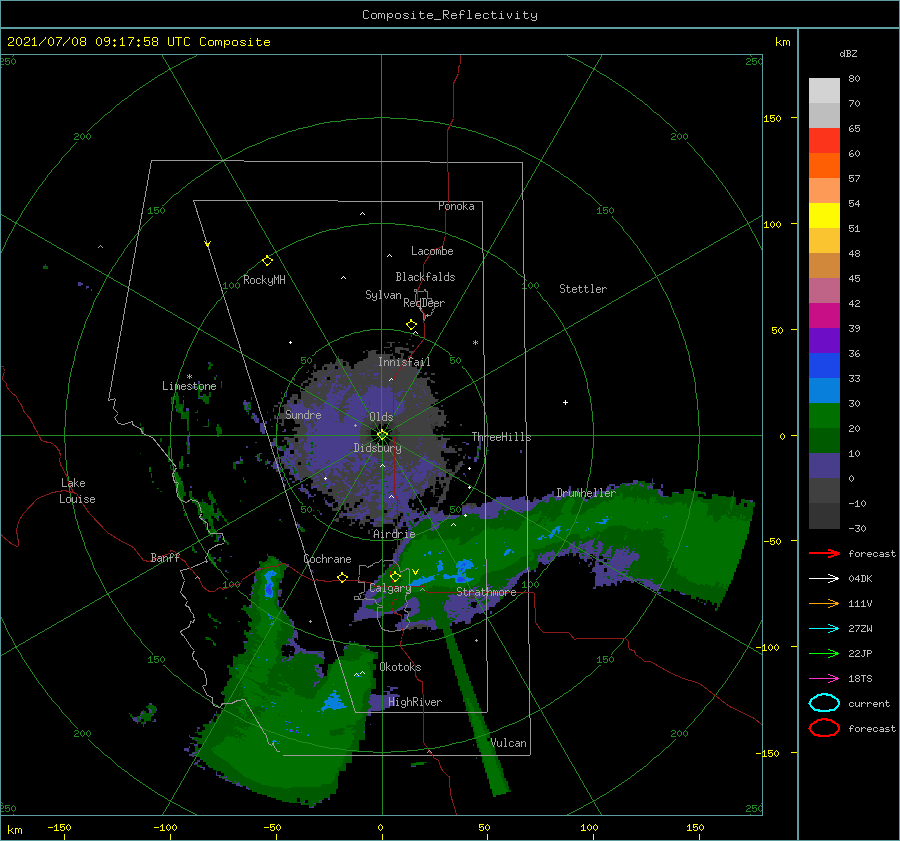Select the Drumheller label
The image size is (900, 841).
coord(586,493)
